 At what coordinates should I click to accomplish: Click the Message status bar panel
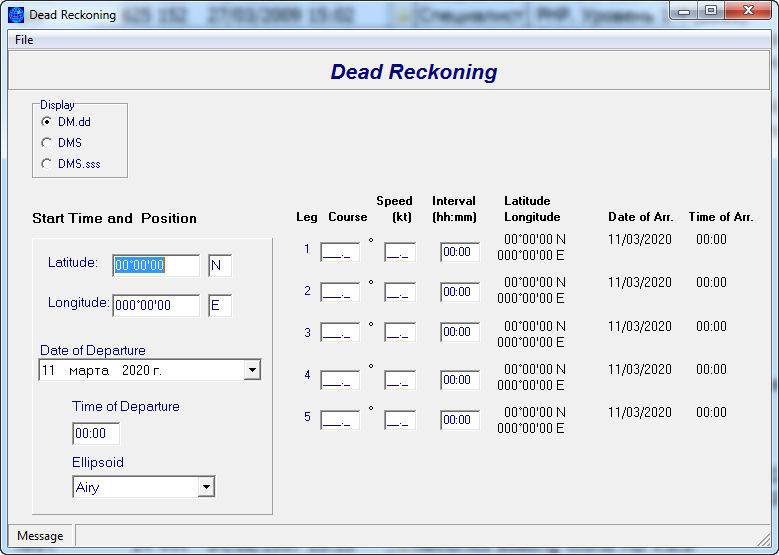(x=40, y=536)
